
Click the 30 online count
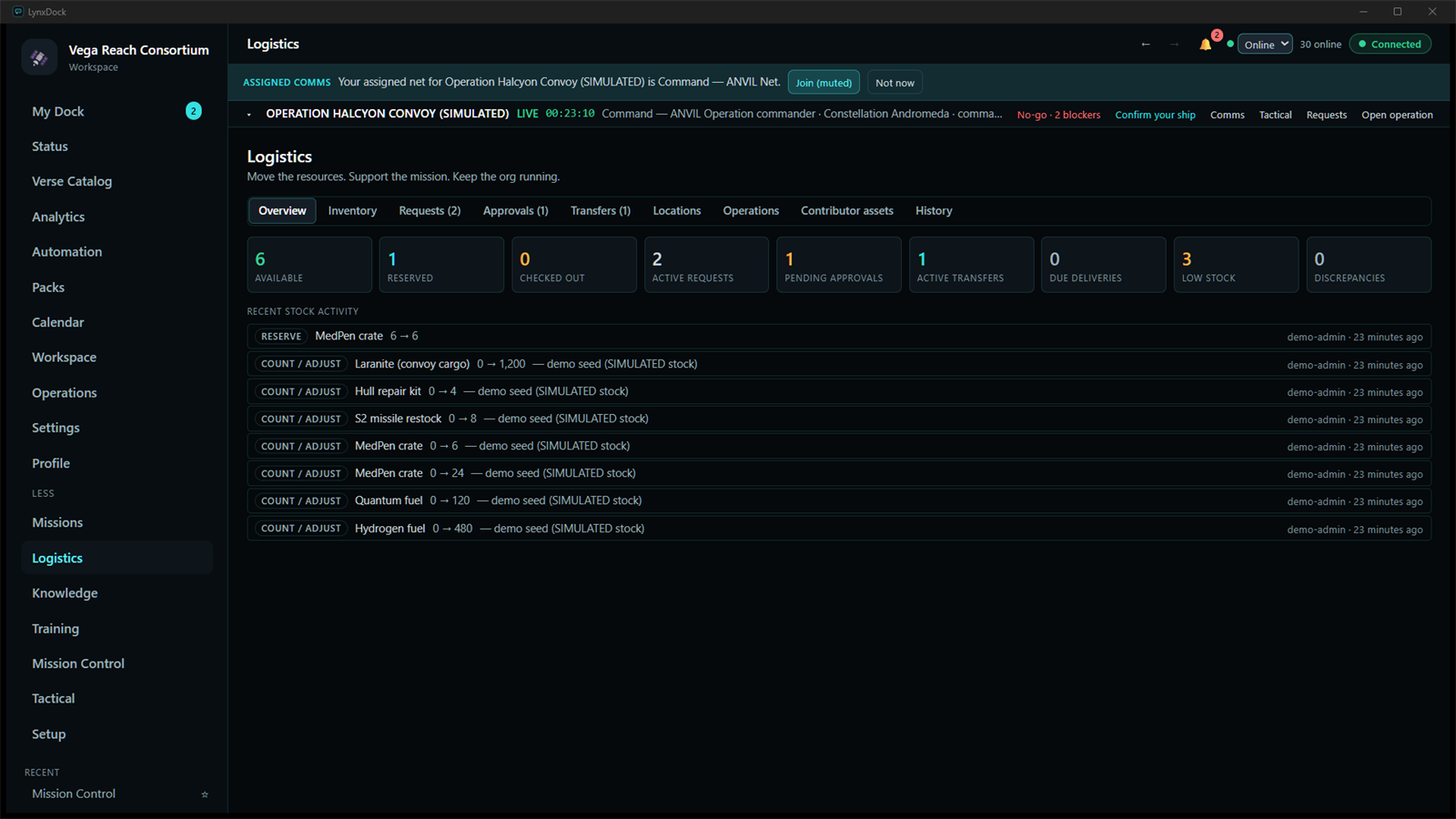(x=1320, y=45)
